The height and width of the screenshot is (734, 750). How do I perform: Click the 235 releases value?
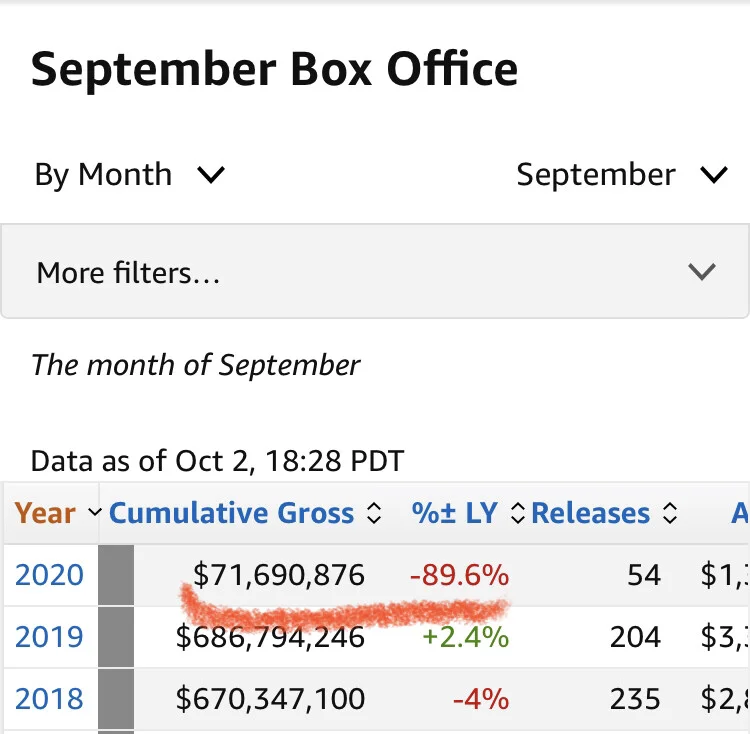[x=635, y=699]
